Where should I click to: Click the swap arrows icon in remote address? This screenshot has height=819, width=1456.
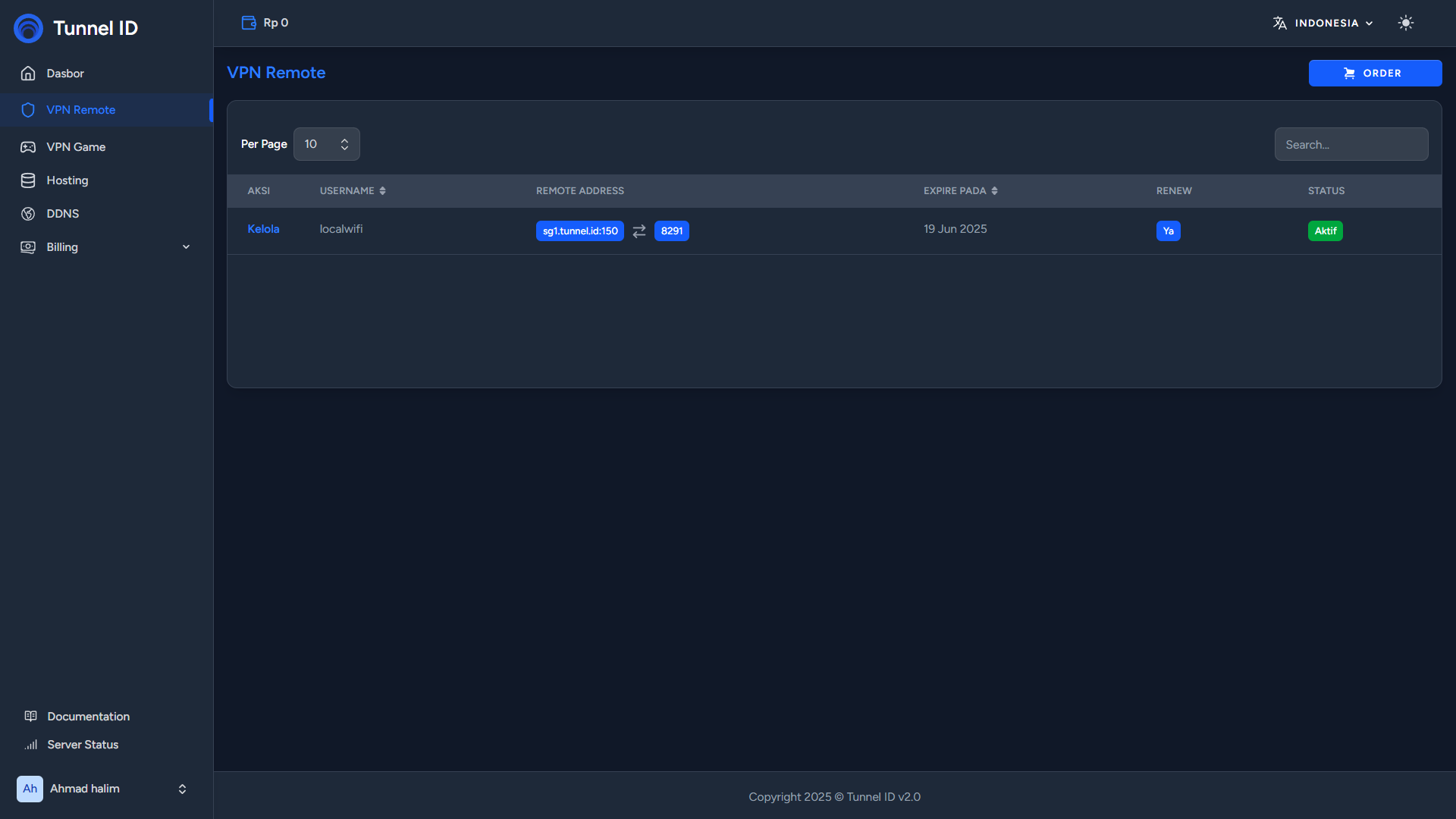click(639, 231)
